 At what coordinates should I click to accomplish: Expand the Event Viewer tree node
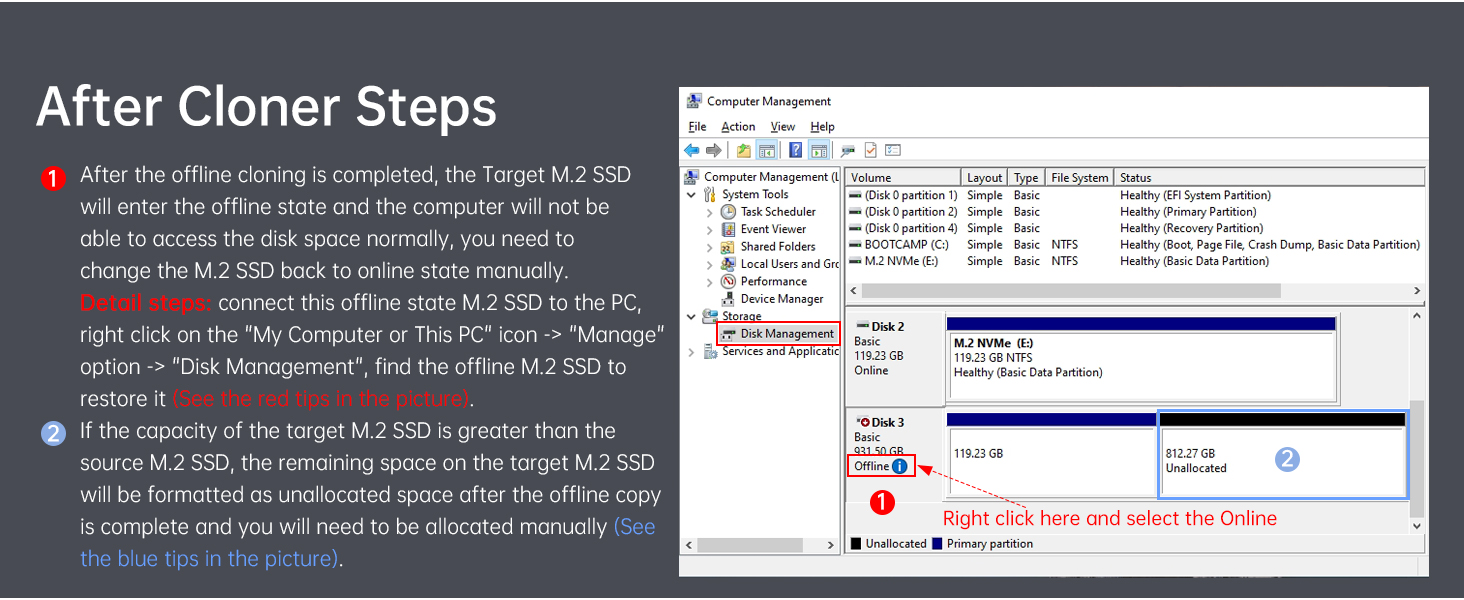pyautogui.click(x=709, y=229)
